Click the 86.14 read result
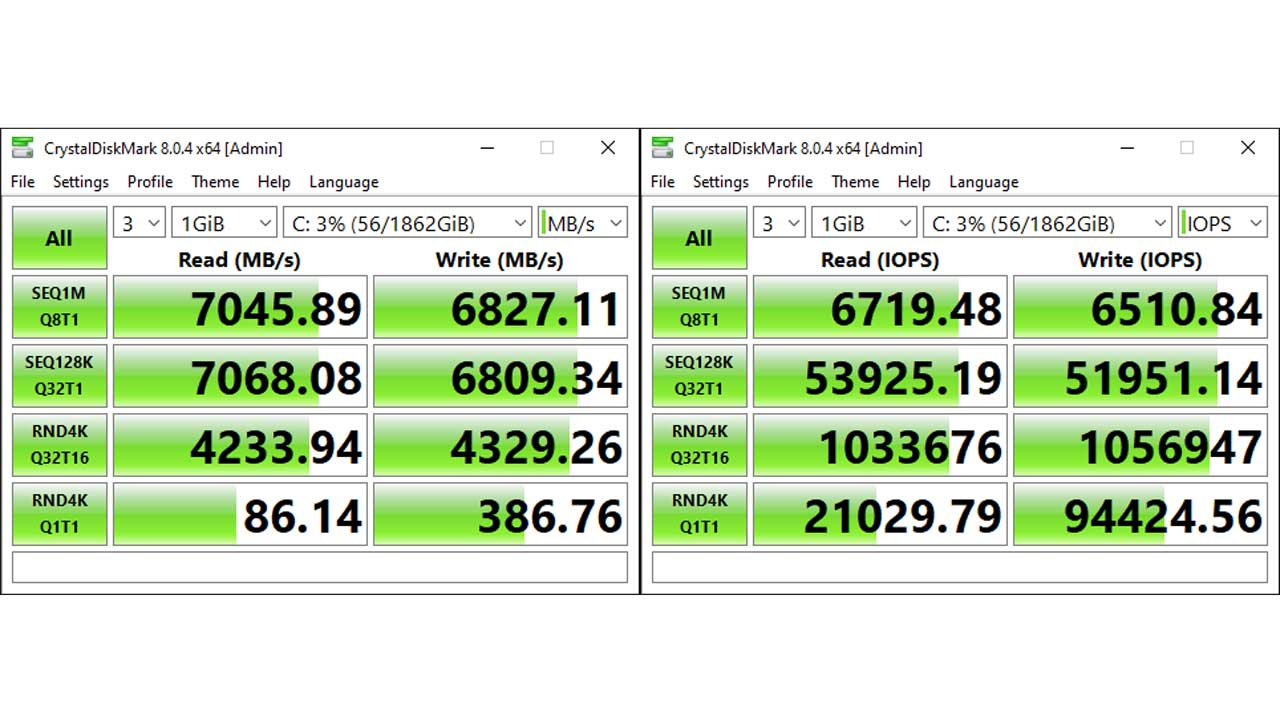 pos(240,514)
